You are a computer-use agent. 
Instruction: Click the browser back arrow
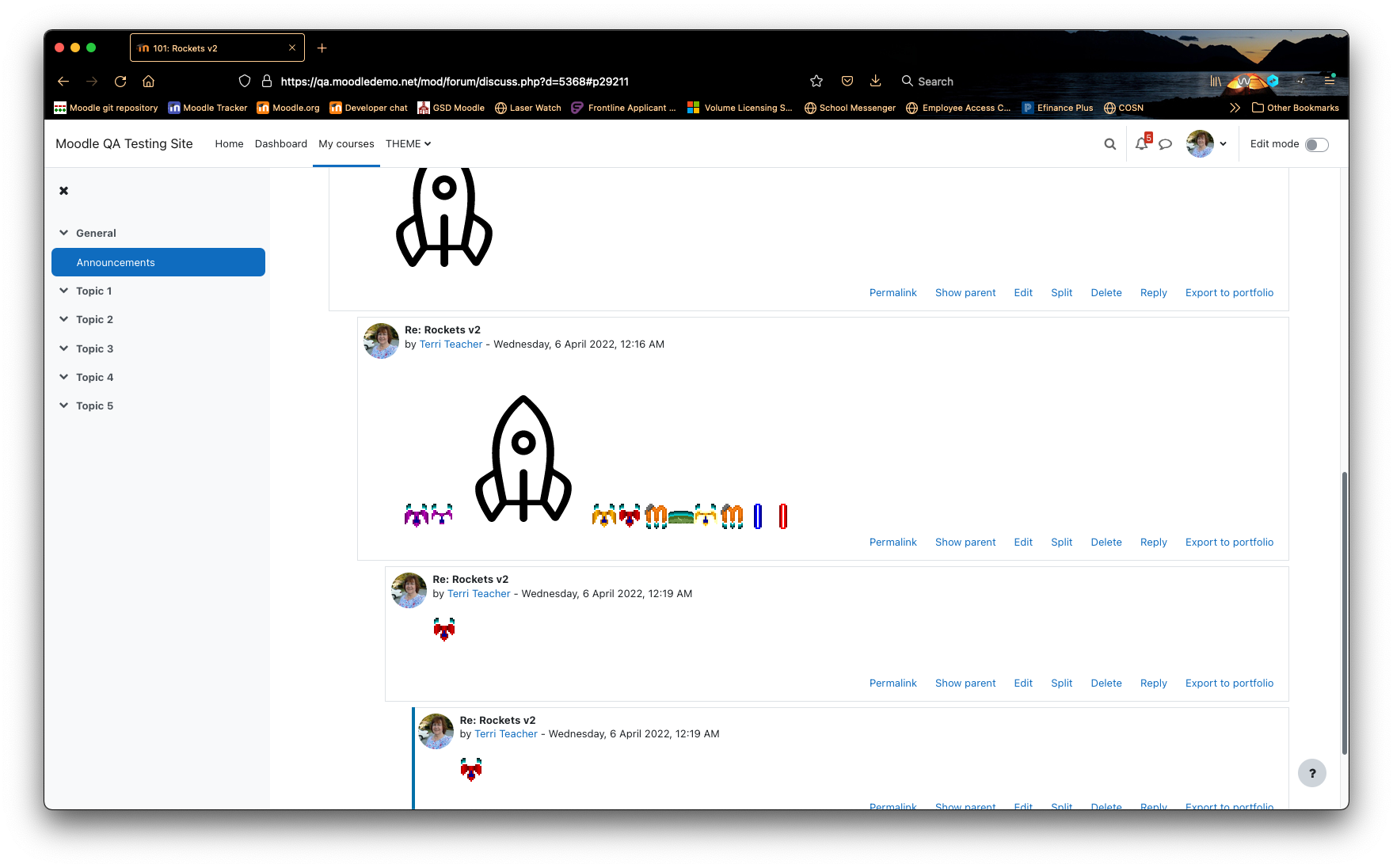pos(63,82)
